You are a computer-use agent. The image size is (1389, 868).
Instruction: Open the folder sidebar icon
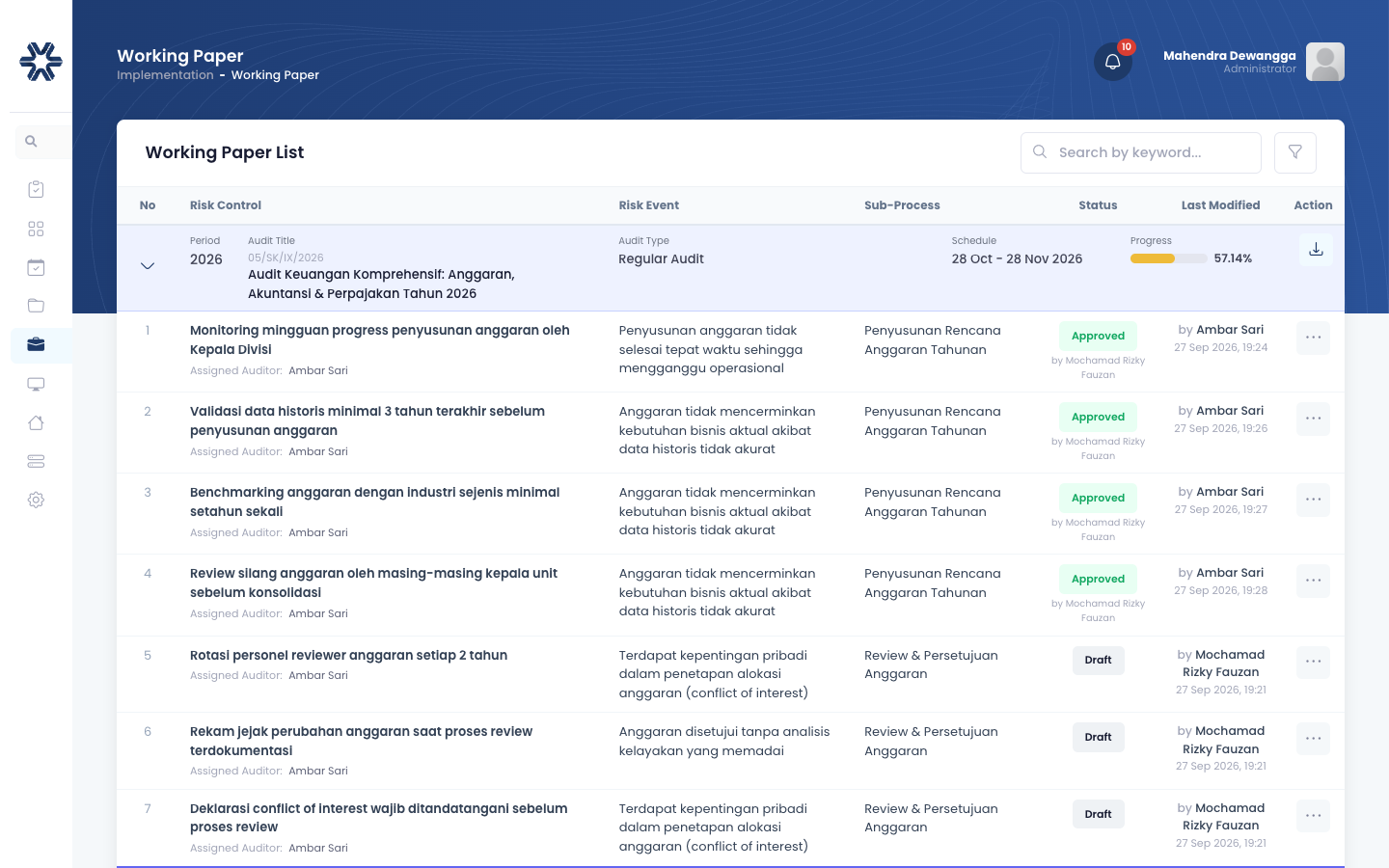coord(36,306)
